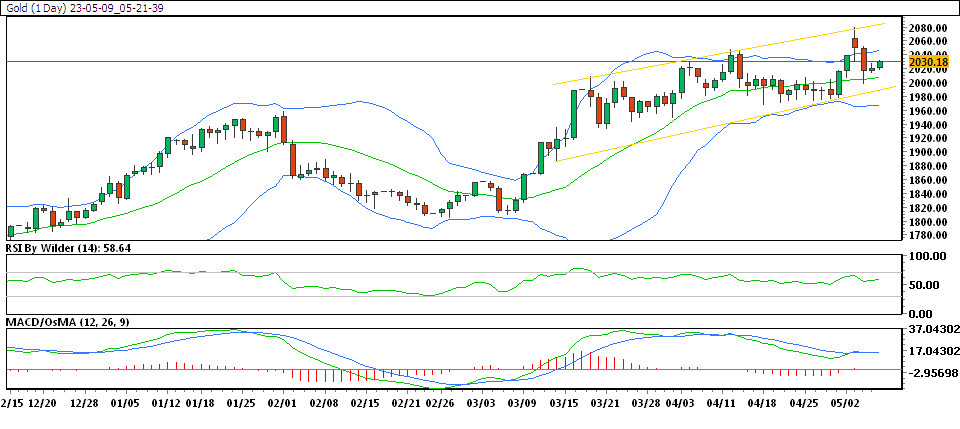This screenshot has height=429, width=960.
Task: Click the 02/08 date label
Action: tap(324, 405)
